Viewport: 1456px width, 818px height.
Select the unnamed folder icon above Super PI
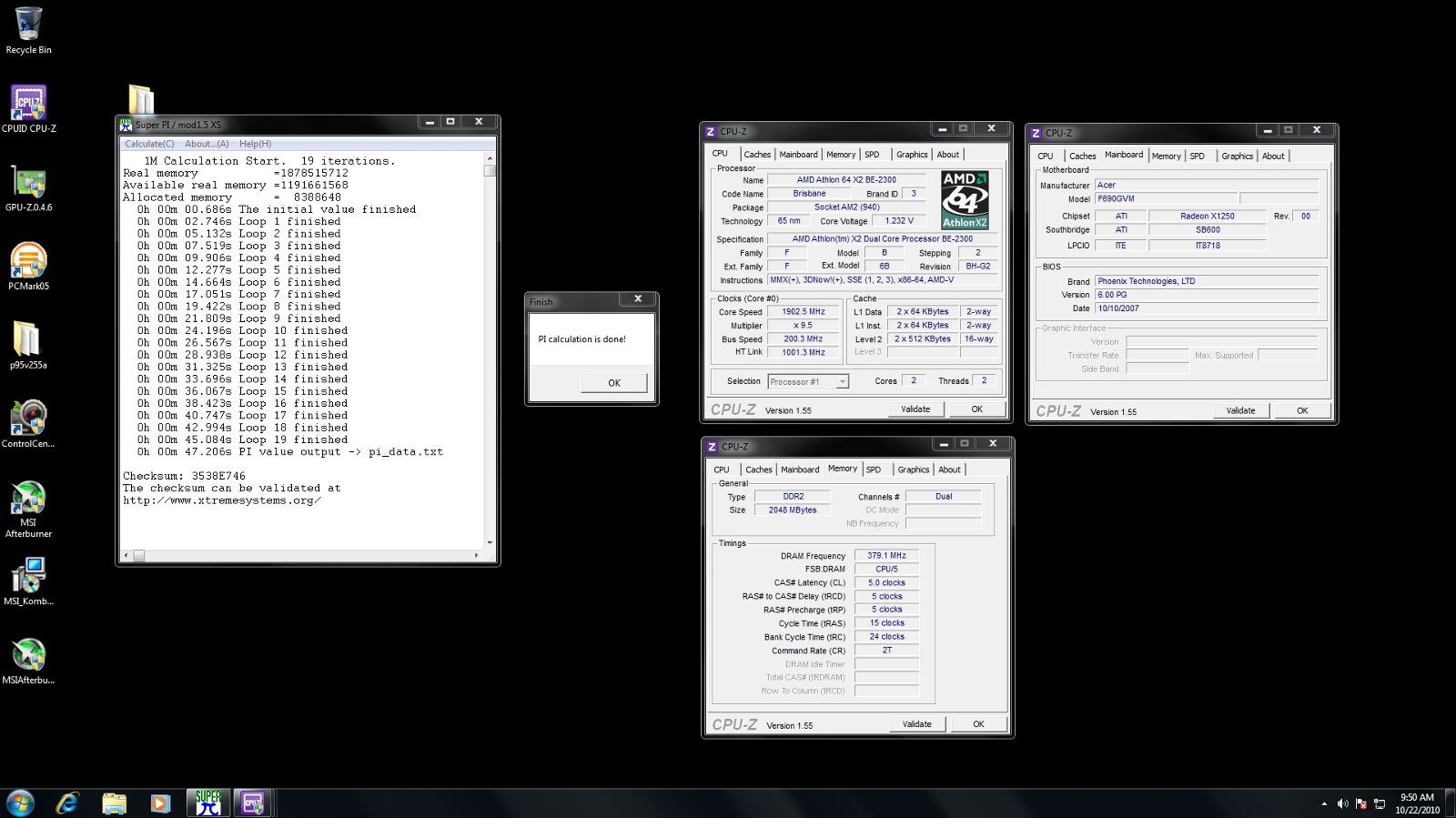tap(141, 99)
